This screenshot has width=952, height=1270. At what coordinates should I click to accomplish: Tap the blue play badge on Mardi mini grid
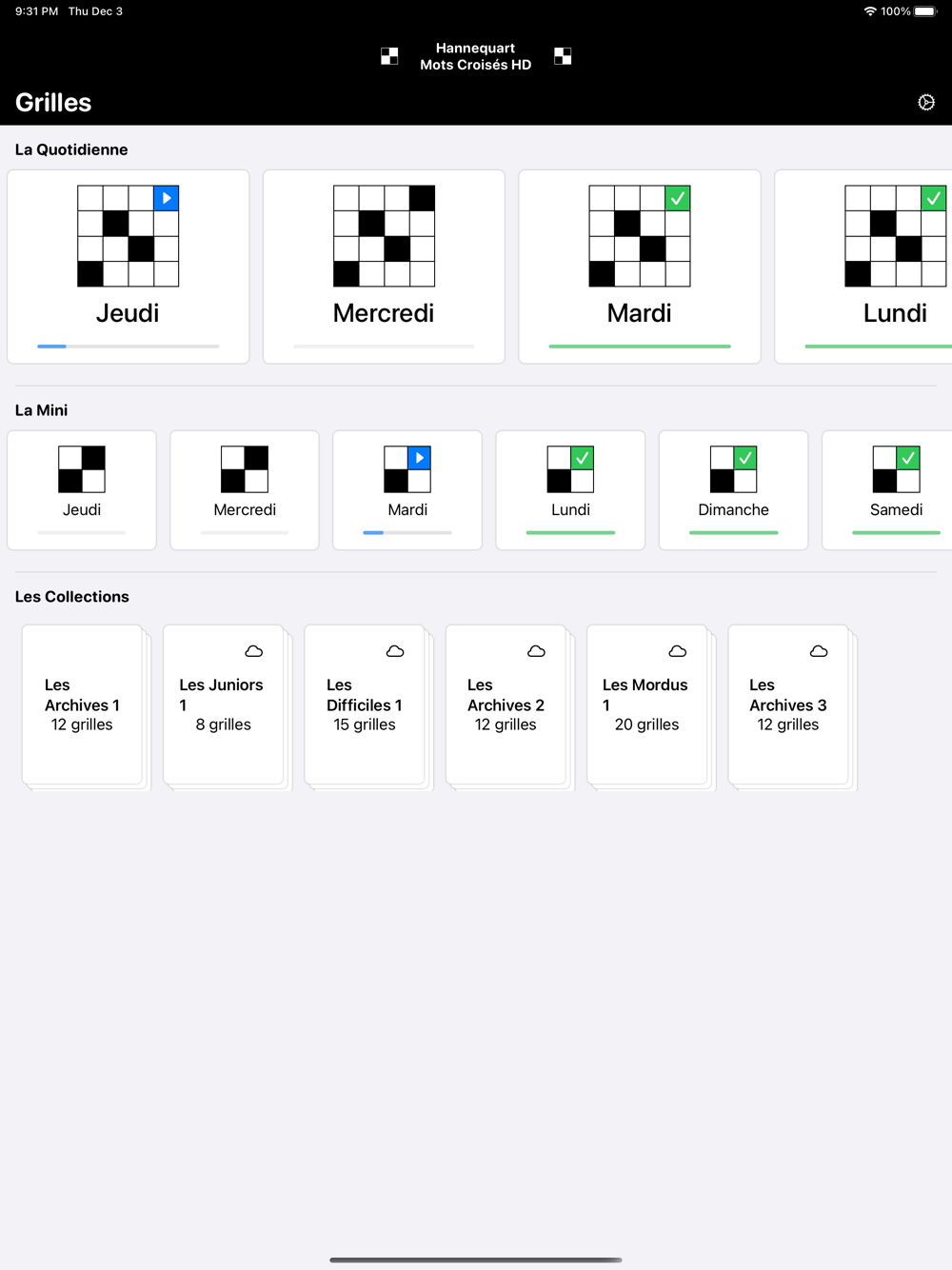(420, 458)
